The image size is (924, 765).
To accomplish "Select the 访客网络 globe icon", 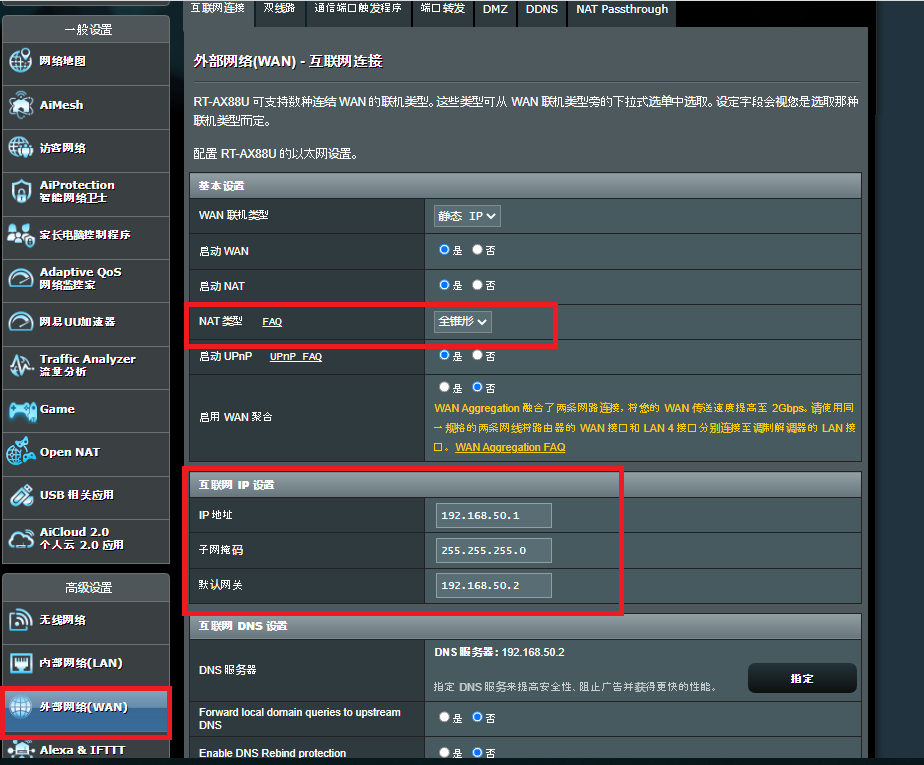I will point(21,148).
